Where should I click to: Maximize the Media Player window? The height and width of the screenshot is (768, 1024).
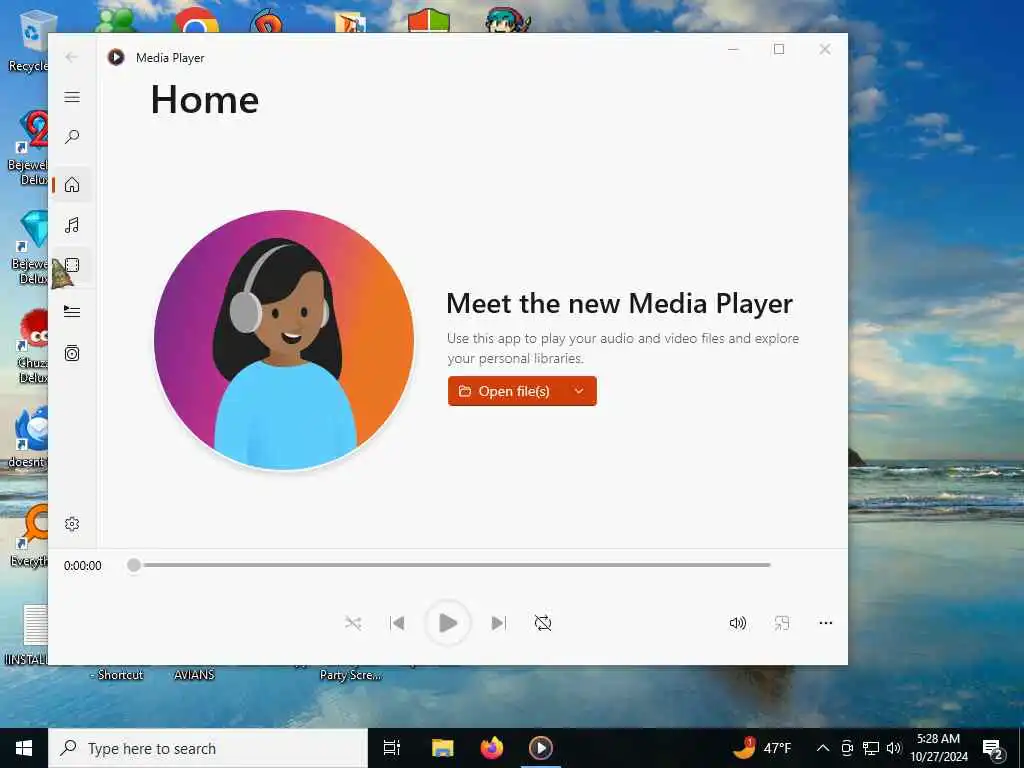tap(779, 49)
